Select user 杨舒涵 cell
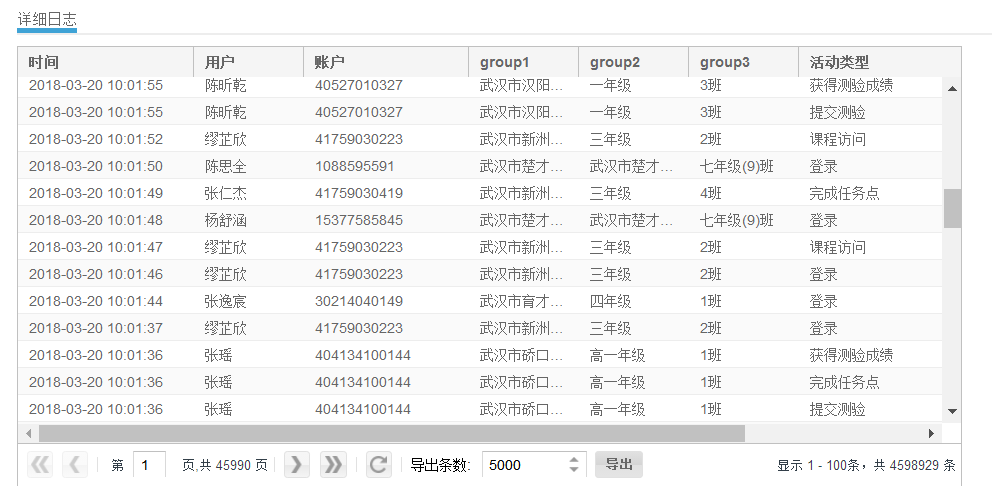Screen dimensions: 992x489 pos(225,220)
